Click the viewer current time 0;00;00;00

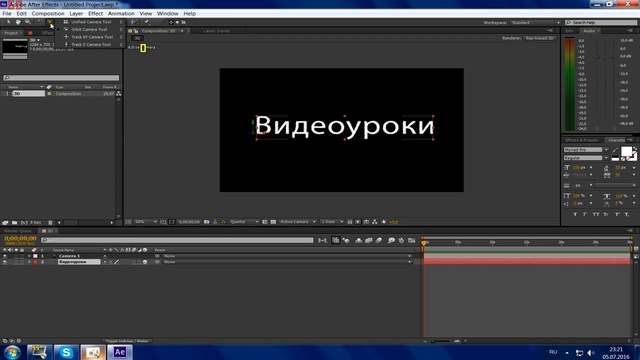point(189,222)
